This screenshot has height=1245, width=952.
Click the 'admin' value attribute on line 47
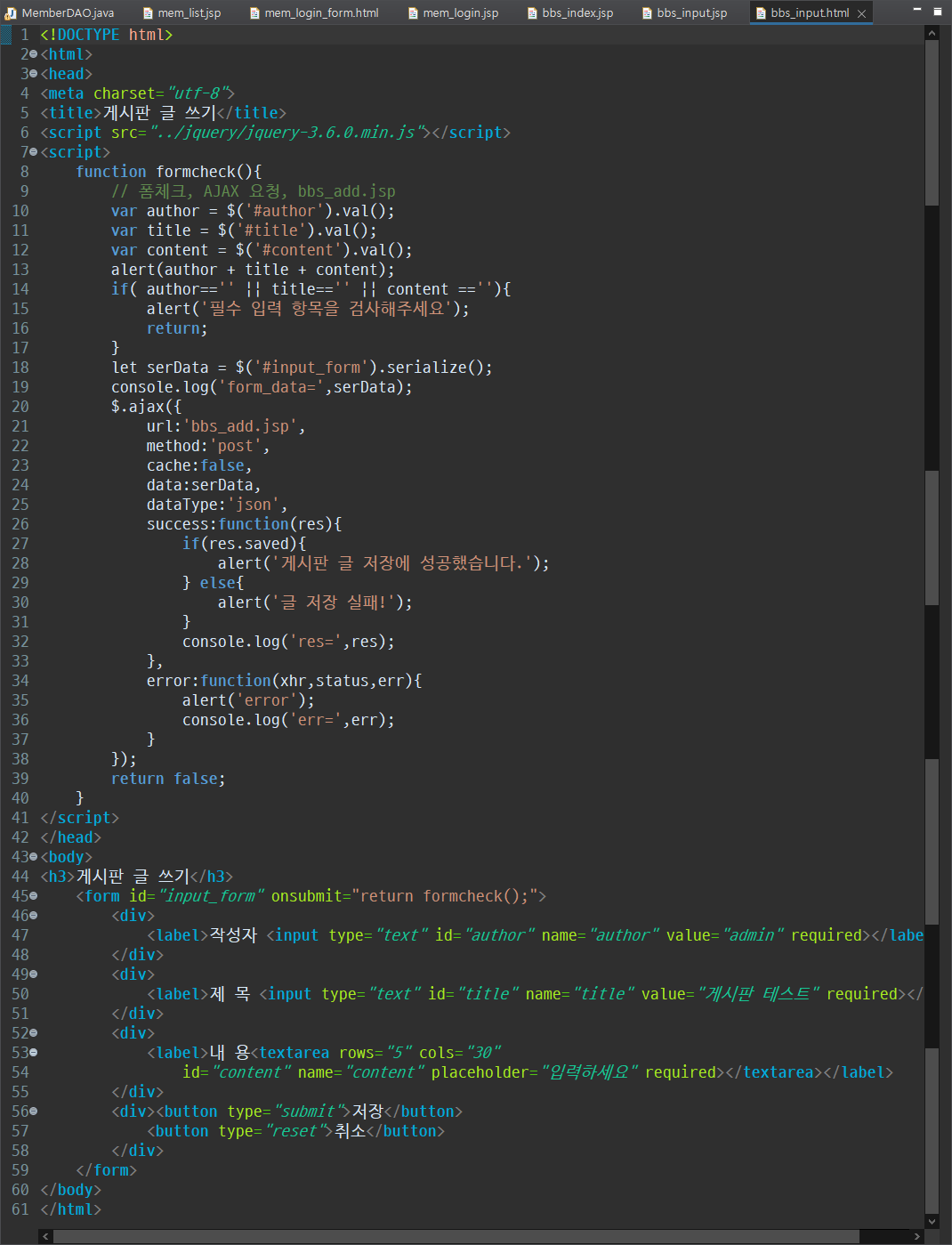pos(753,935)
